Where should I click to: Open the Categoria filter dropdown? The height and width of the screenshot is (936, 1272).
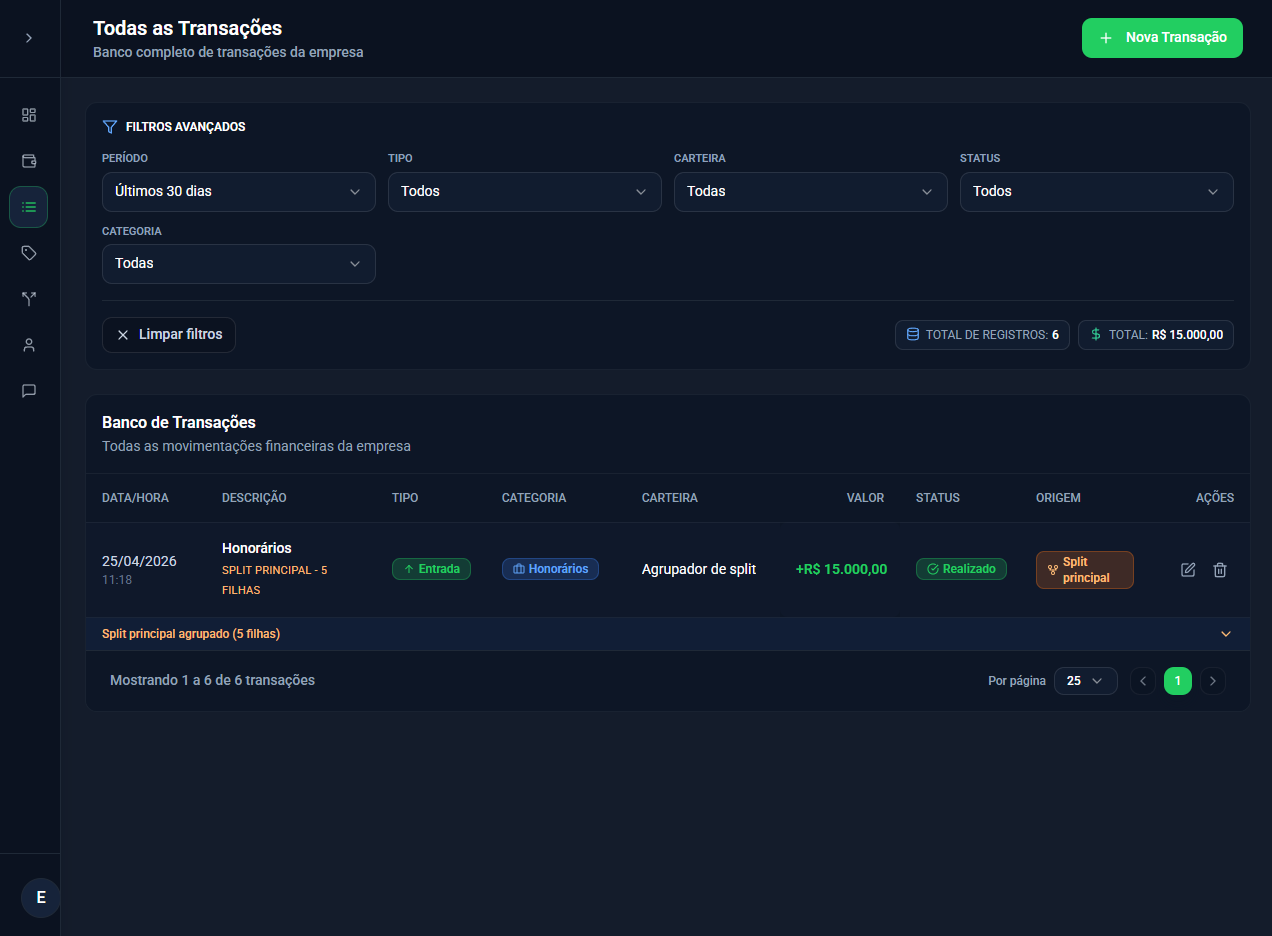pos(239,264)
